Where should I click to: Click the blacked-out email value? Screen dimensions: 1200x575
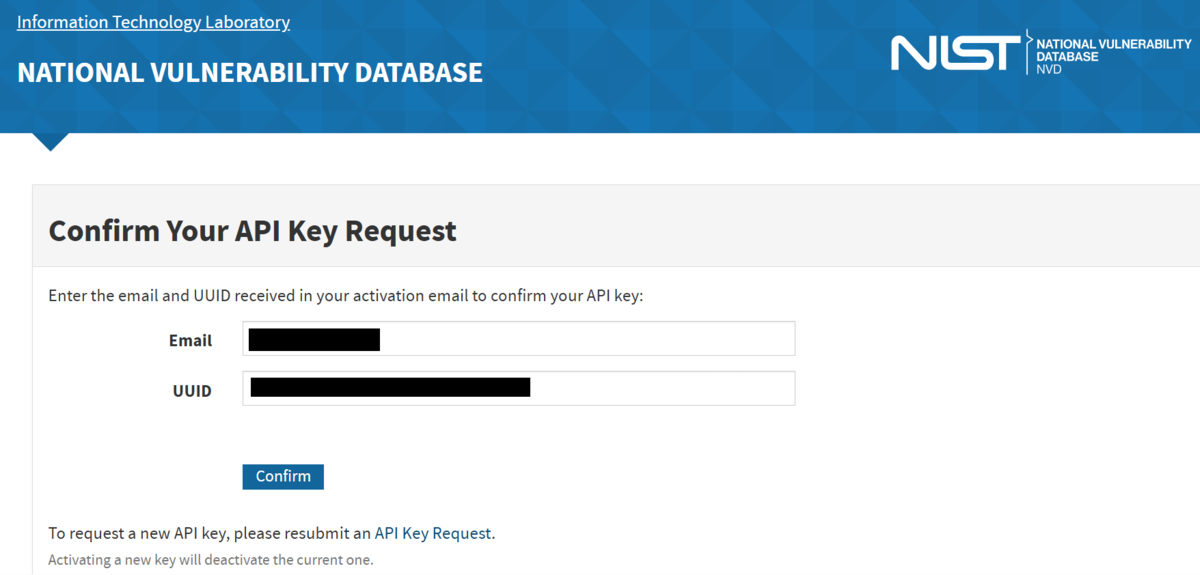point(314,339)
